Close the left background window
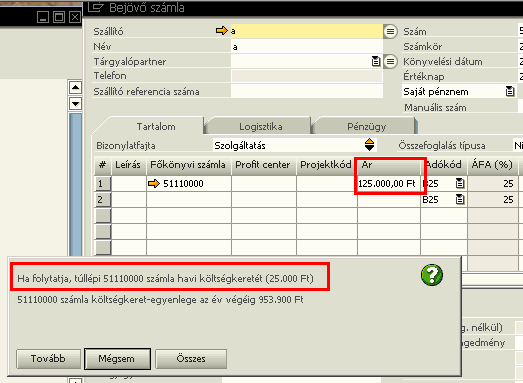Image resolution: width=523 pixels, height=383 pixels. click(75, 17)
